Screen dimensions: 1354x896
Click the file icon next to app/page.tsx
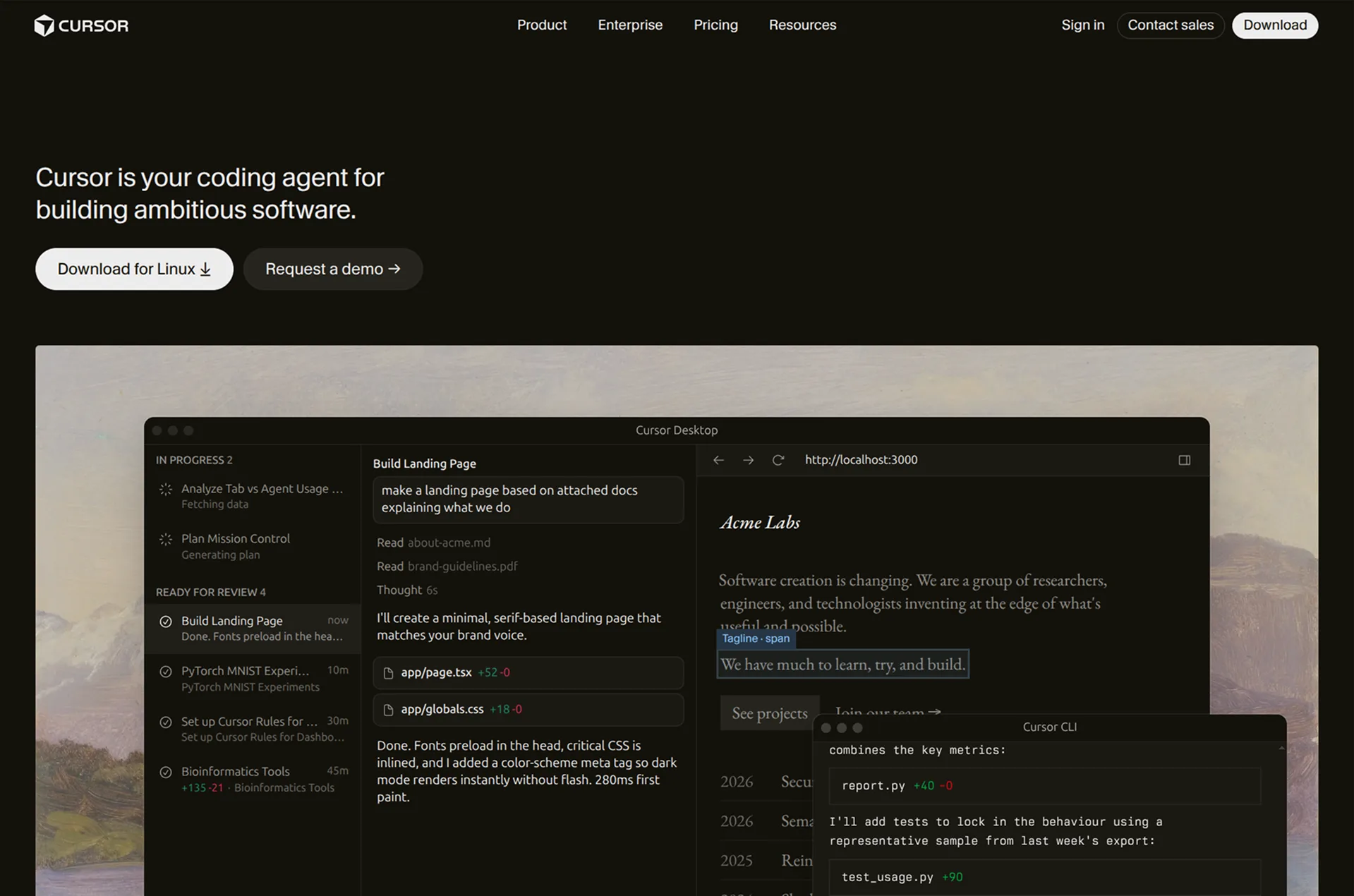pos(388,673)
